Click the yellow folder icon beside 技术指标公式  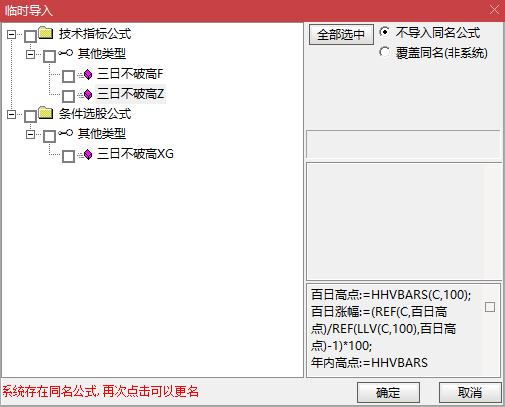46,33
